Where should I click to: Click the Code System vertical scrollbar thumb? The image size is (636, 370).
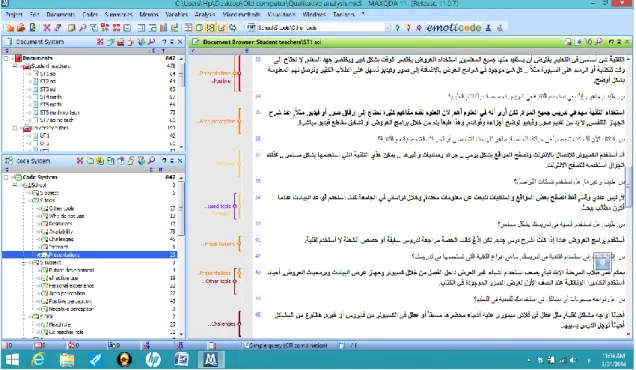point(181,208)
